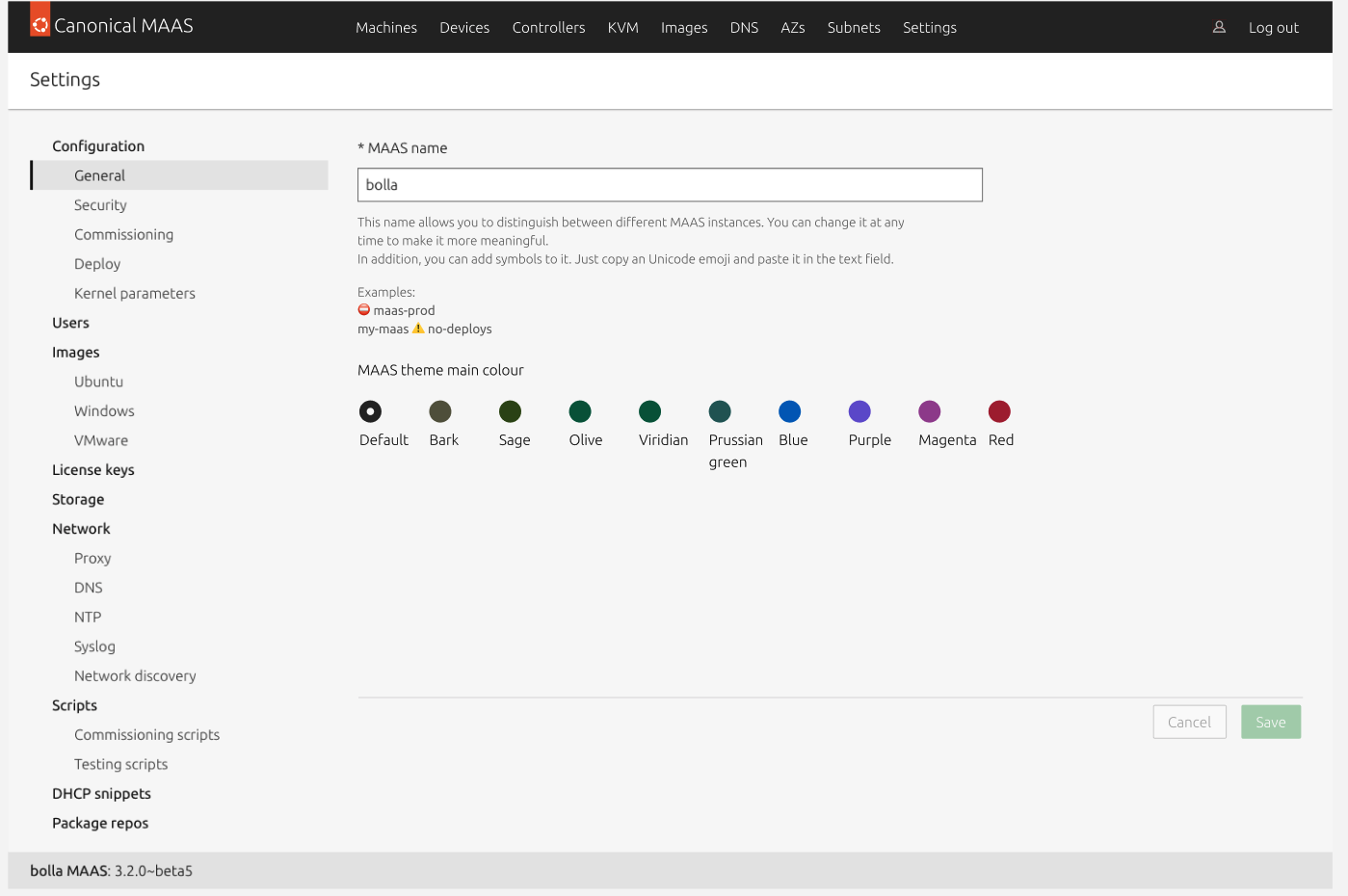Choose the Viridian theme colour

[650, 411]
